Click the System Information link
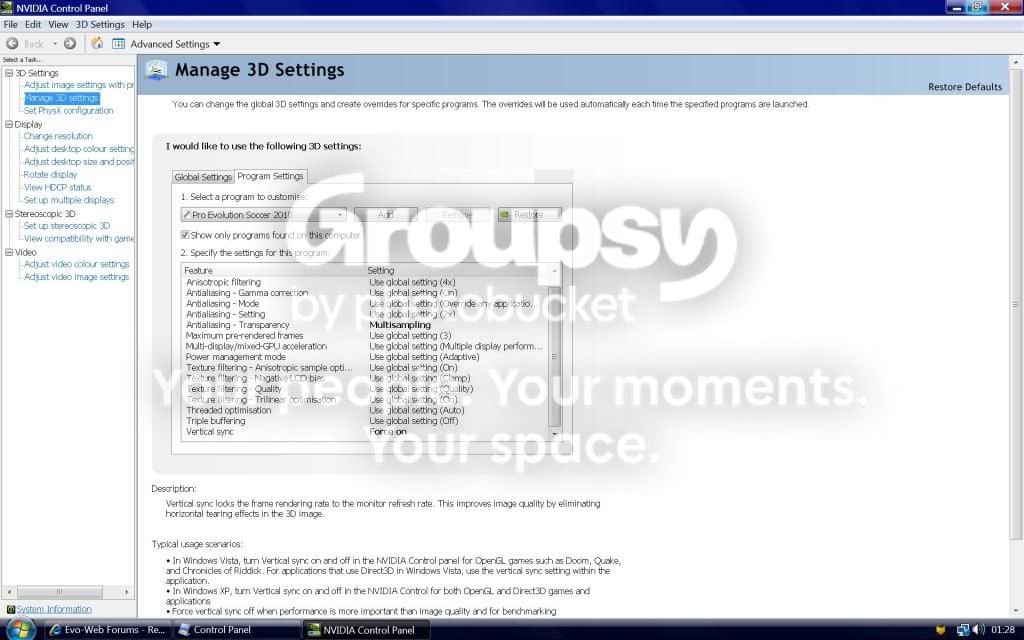1024x640 pixels. (x=54, y=609)
